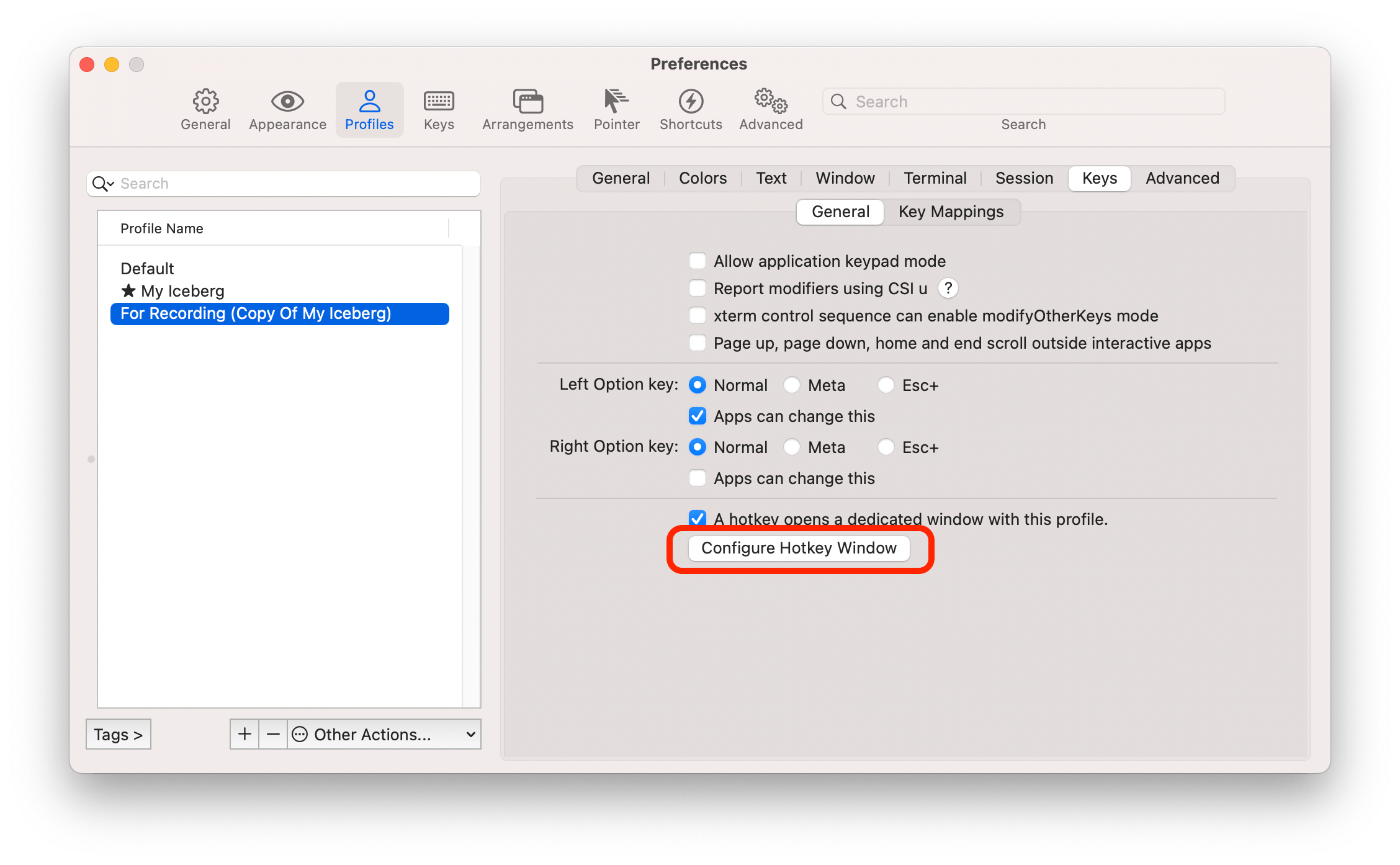Remove selected profile with minus button
This screenshot has width=1400, height=865.
[273, 734]
